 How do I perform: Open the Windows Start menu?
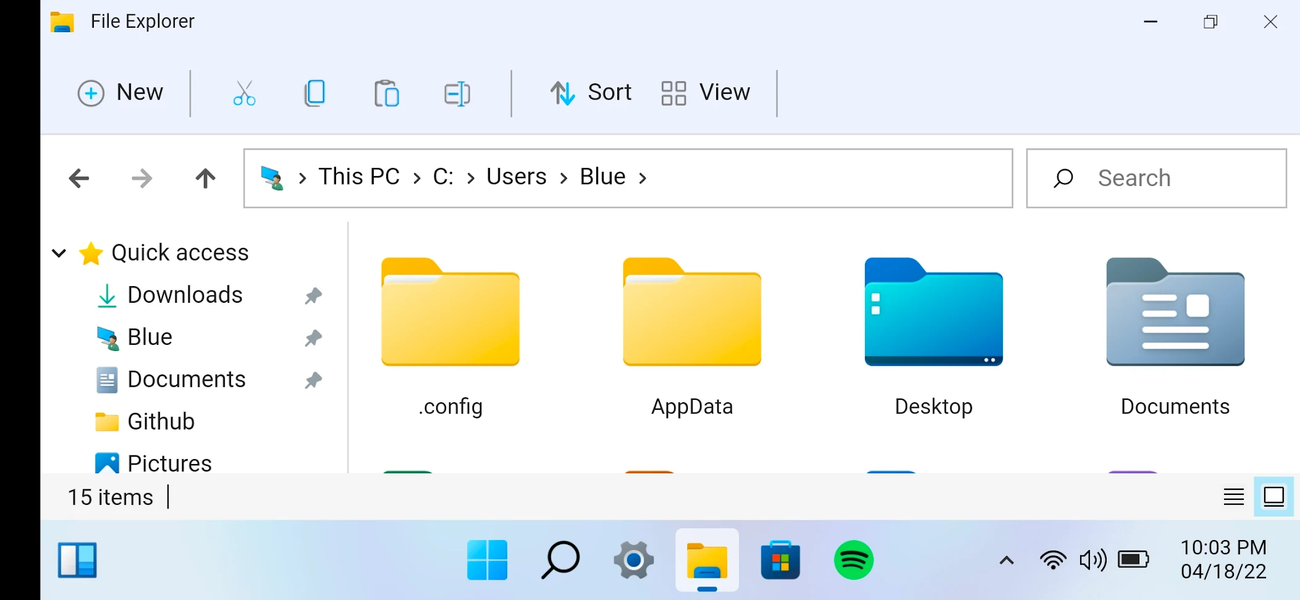coord(487,560)
